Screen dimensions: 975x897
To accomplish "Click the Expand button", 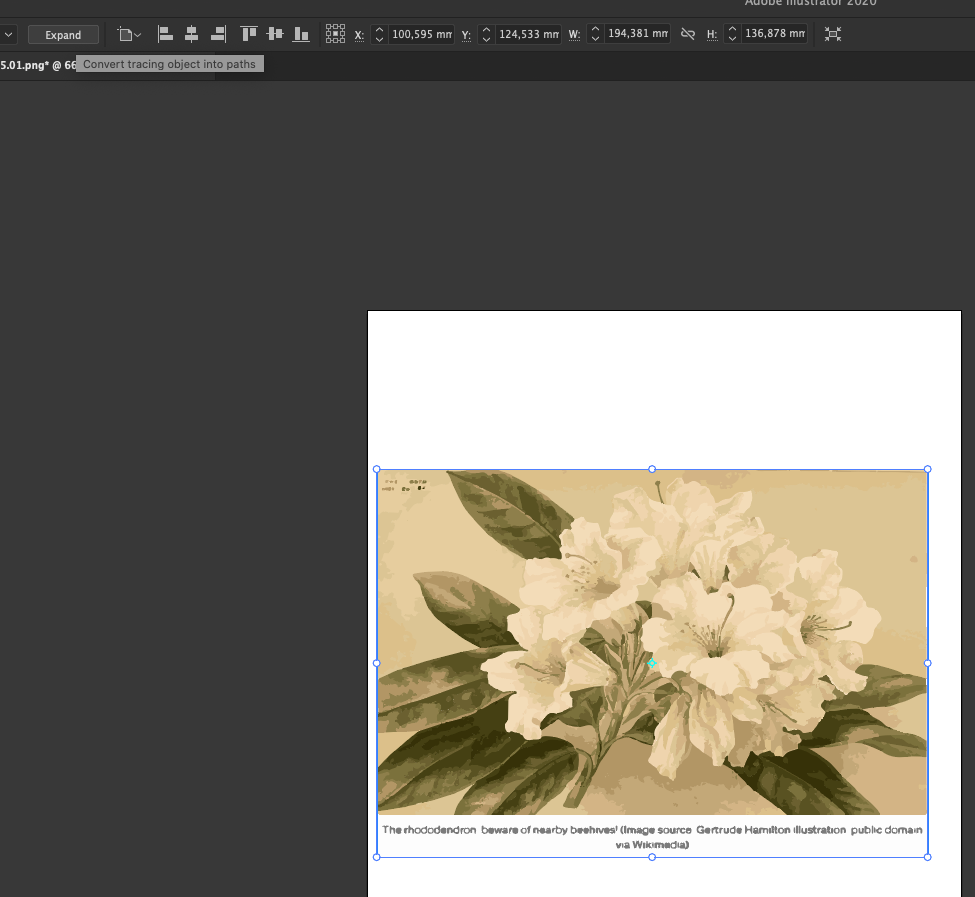I will pyautogui.click(x=63, y=35).
